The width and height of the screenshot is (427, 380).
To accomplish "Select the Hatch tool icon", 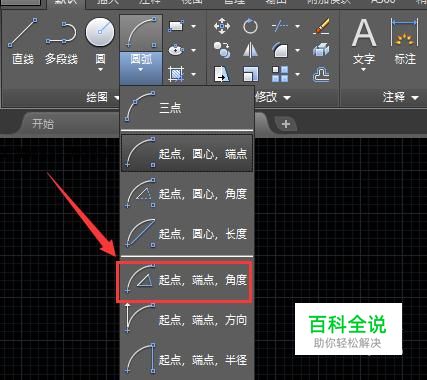I will click(176, 74).
